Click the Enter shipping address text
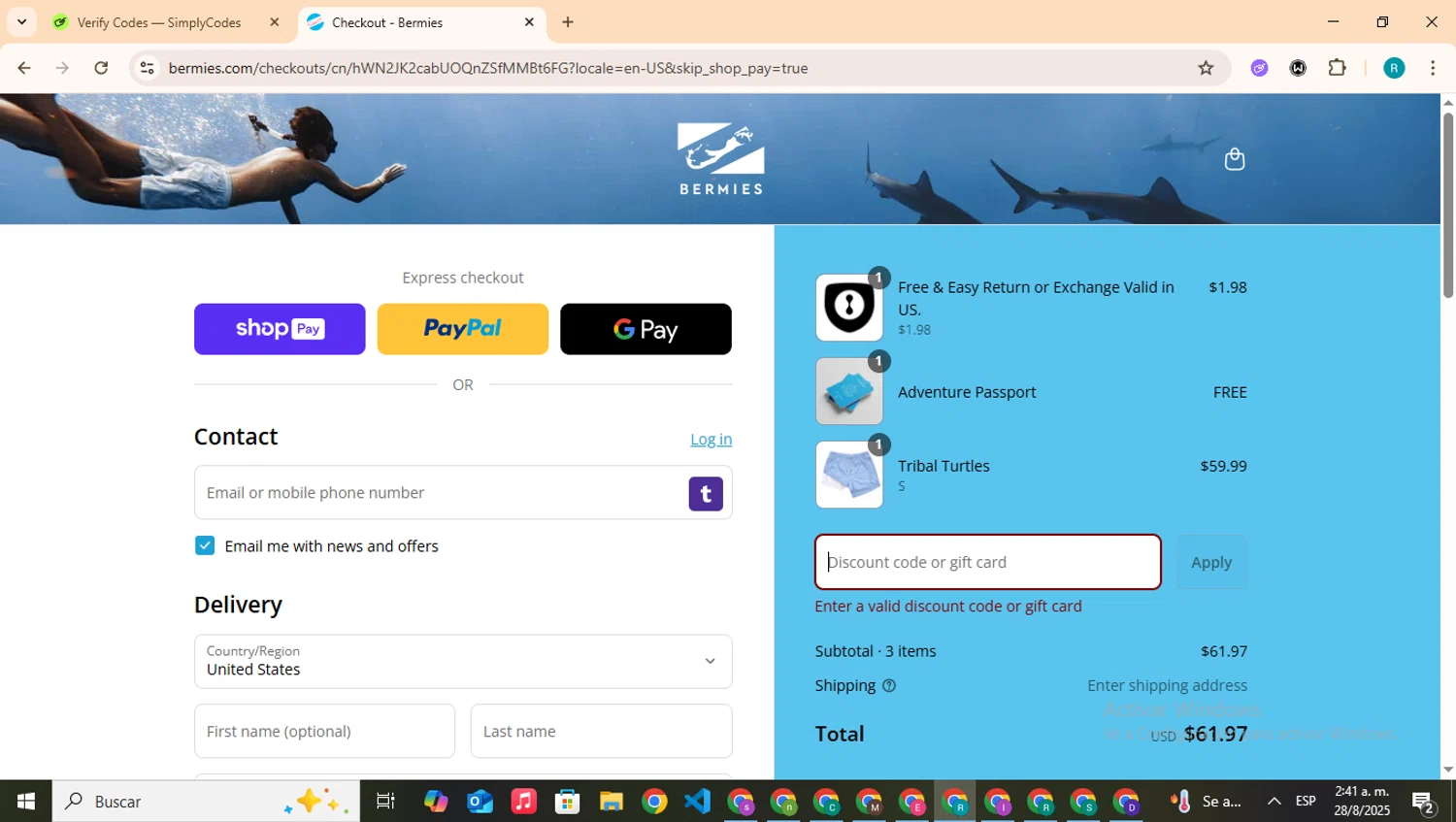This screenshot has height=822, width=1456. tap(1167, 685)
